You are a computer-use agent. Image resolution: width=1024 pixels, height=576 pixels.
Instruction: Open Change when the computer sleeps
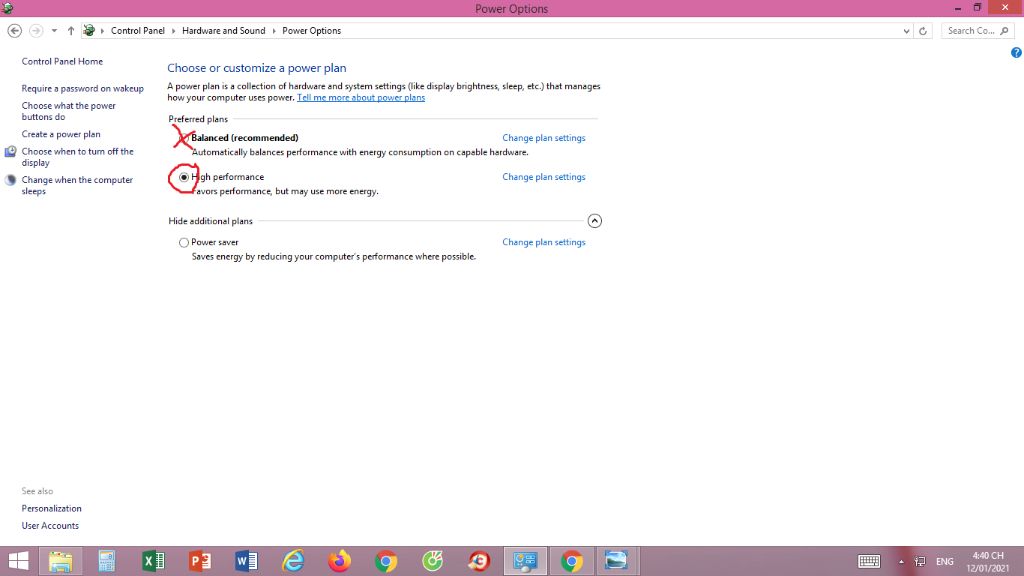[x=77, y=185]
